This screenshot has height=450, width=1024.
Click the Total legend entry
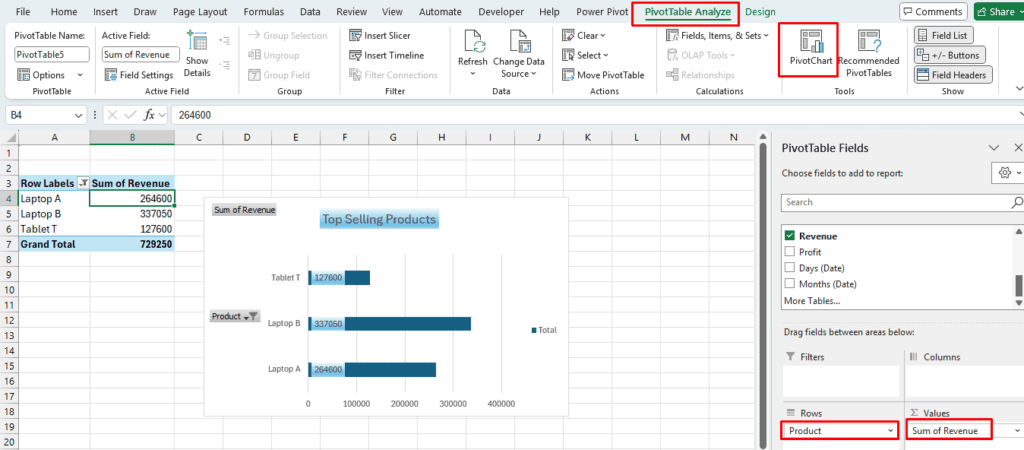[544, 330]
